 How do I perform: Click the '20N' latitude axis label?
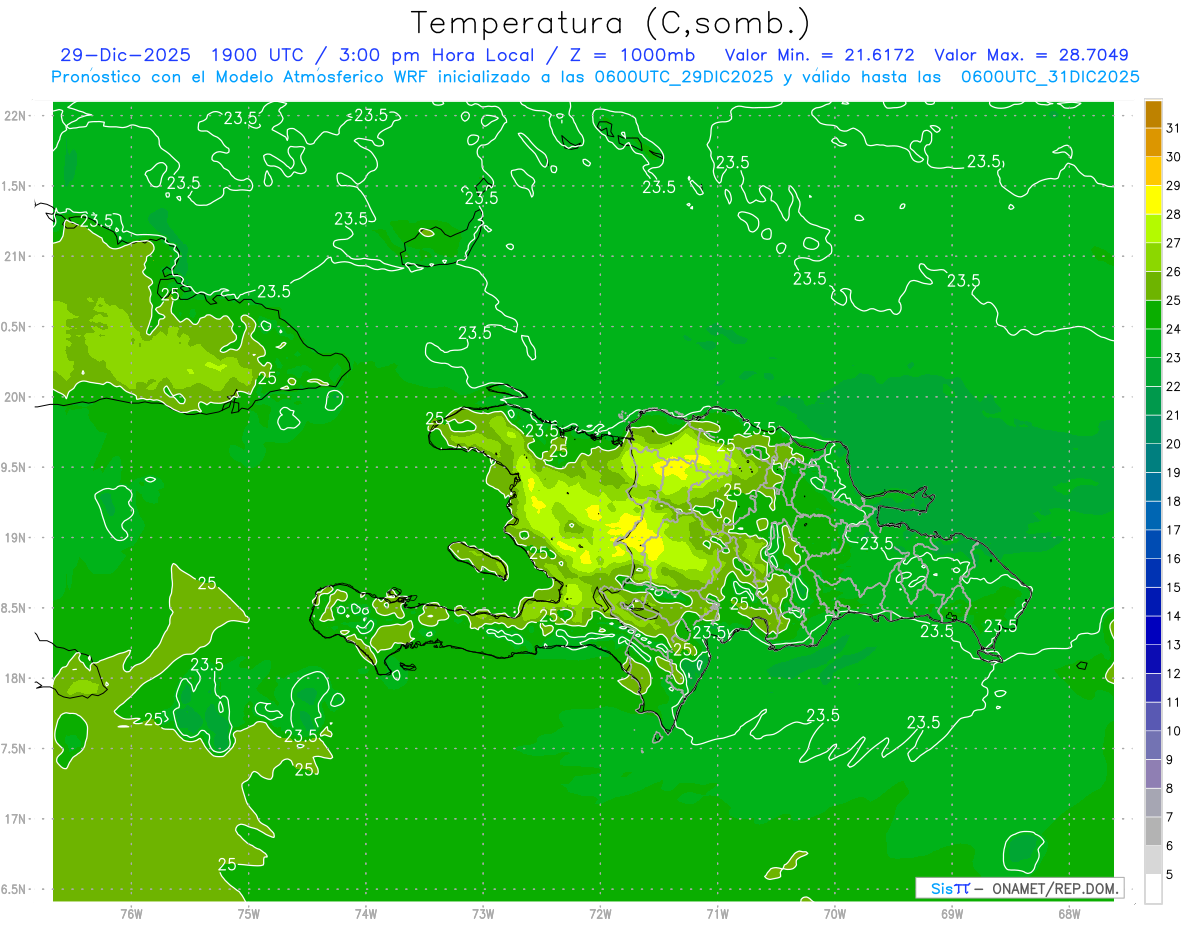pyautogui.click(x=15, y=397)
